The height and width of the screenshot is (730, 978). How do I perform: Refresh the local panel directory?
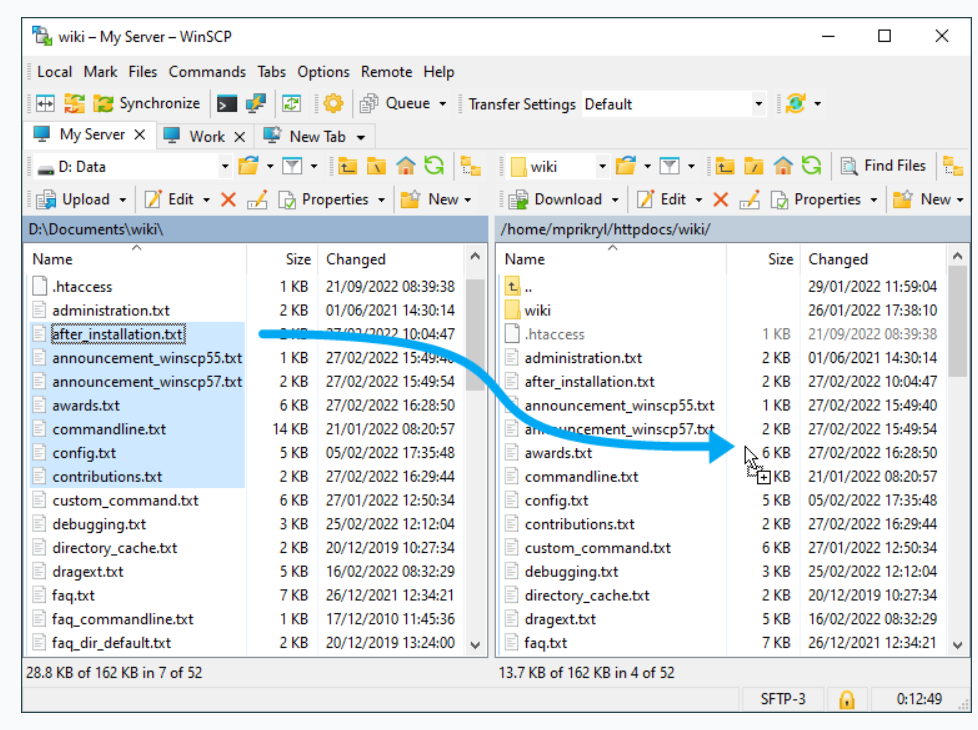pyautogui.click(x=434, y=166)
